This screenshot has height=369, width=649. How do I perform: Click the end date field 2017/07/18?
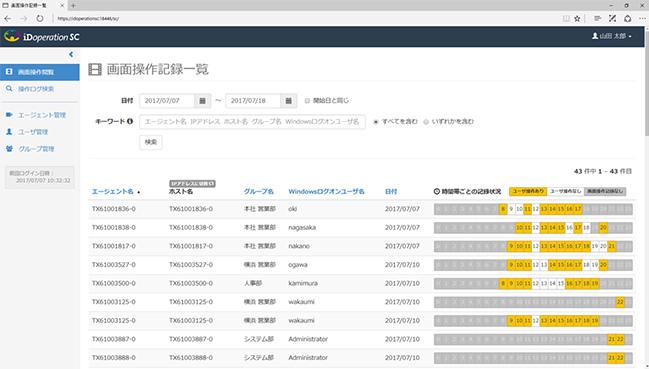[253, 101]
